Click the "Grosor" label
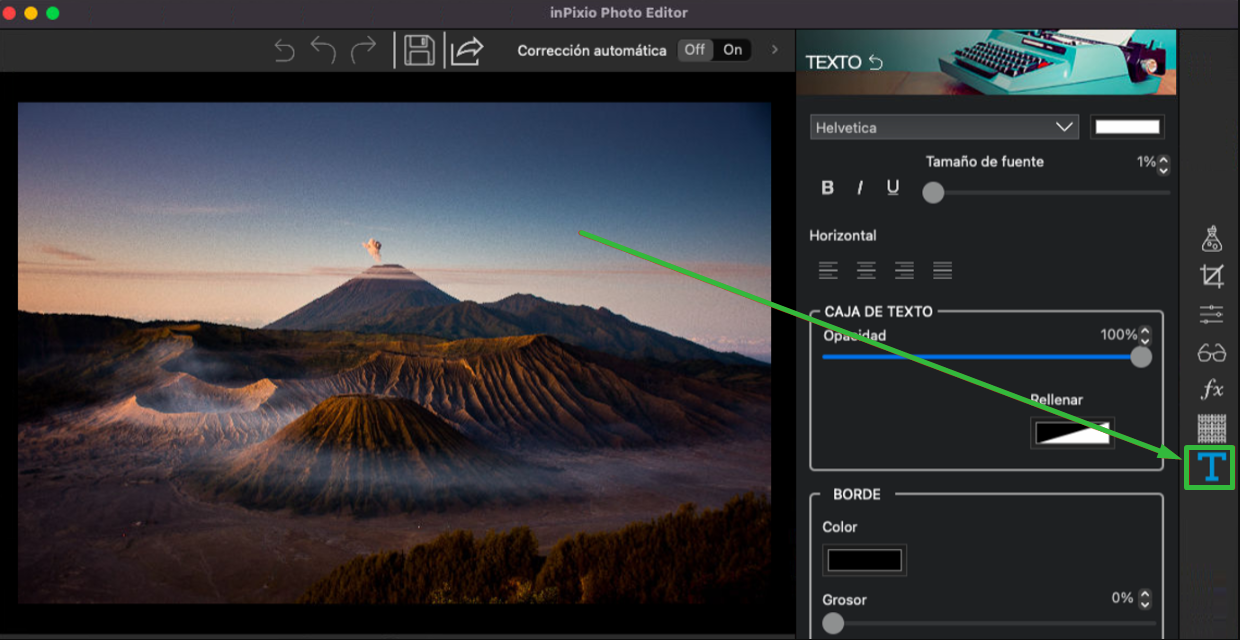This screenshot has width=1240, height=640. click(x=845, y=599)
